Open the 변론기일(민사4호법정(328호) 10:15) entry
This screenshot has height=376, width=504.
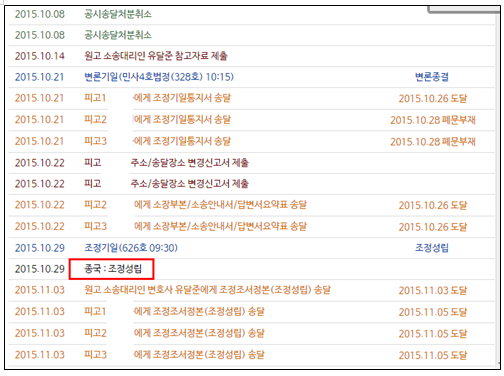coord(159,77)
